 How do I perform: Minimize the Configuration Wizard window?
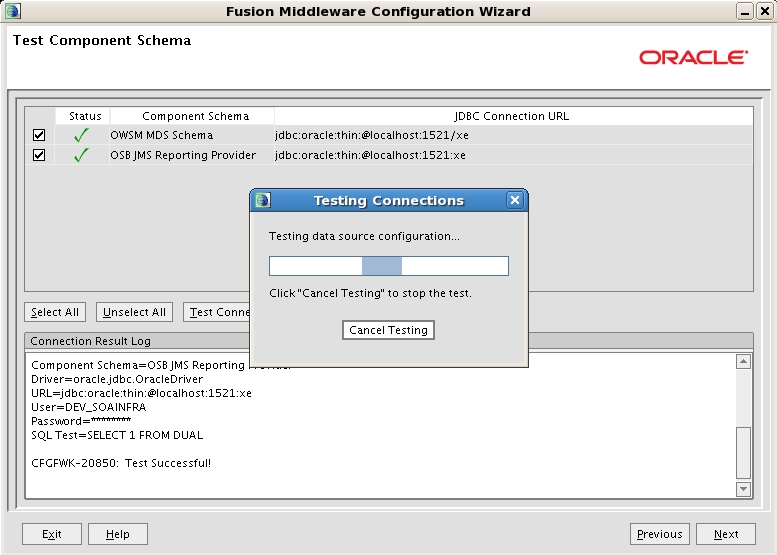click(x=744, y=11)
